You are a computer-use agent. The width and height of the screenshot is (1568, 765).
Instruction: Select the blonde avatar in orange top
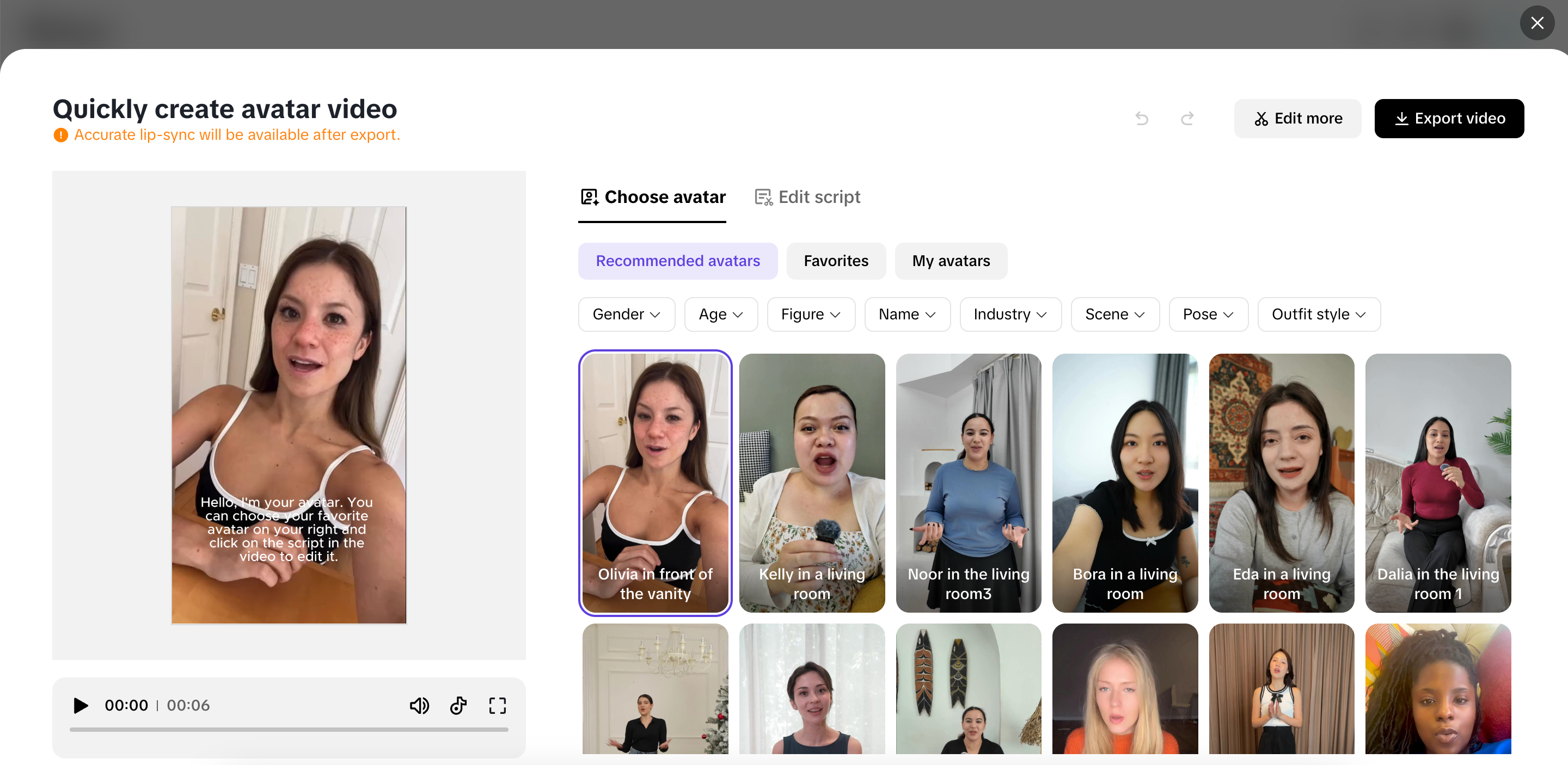[1124, 688]
